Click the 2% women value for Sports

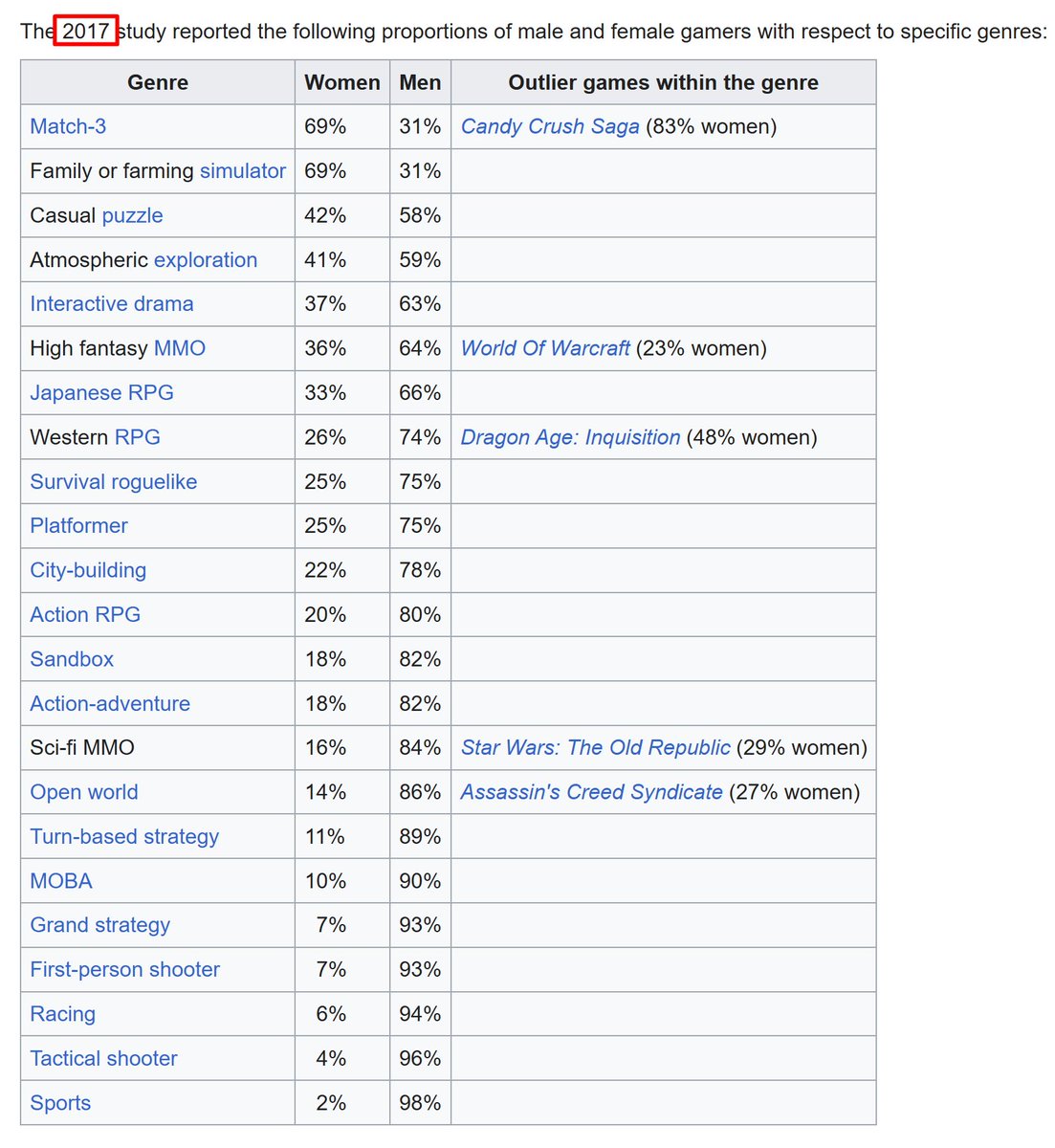click(331, 1103)
